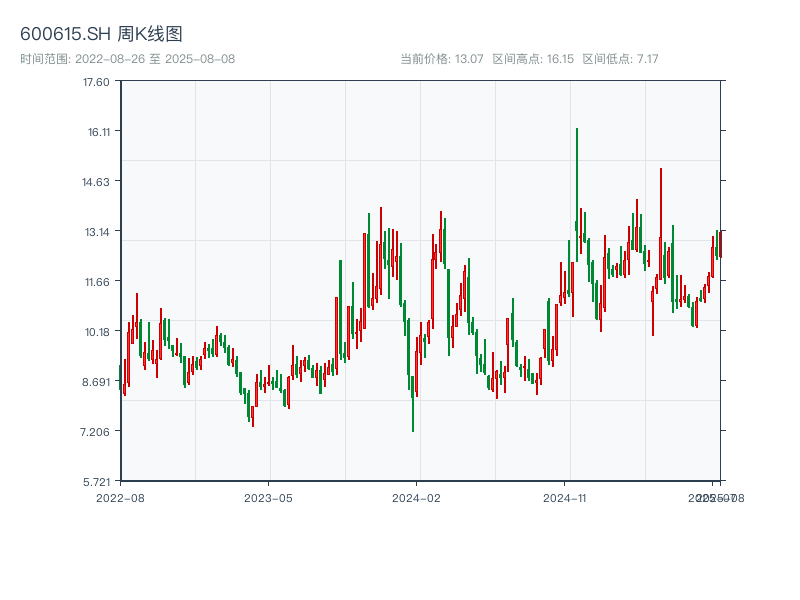This screenshot has height=600, width=800.
Task: Click the y-axis value 7.206
Action: coord(95,432)
